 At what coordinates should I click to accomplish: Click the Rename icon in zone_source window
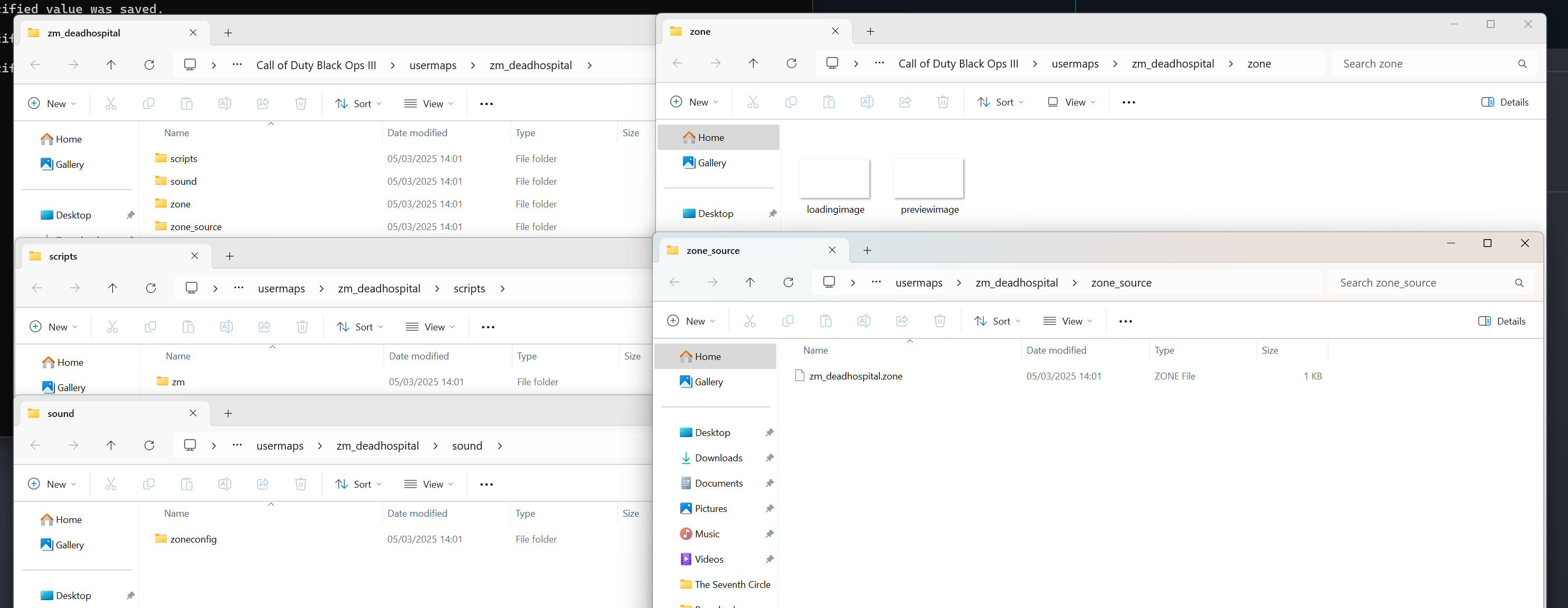click(864, 321)
